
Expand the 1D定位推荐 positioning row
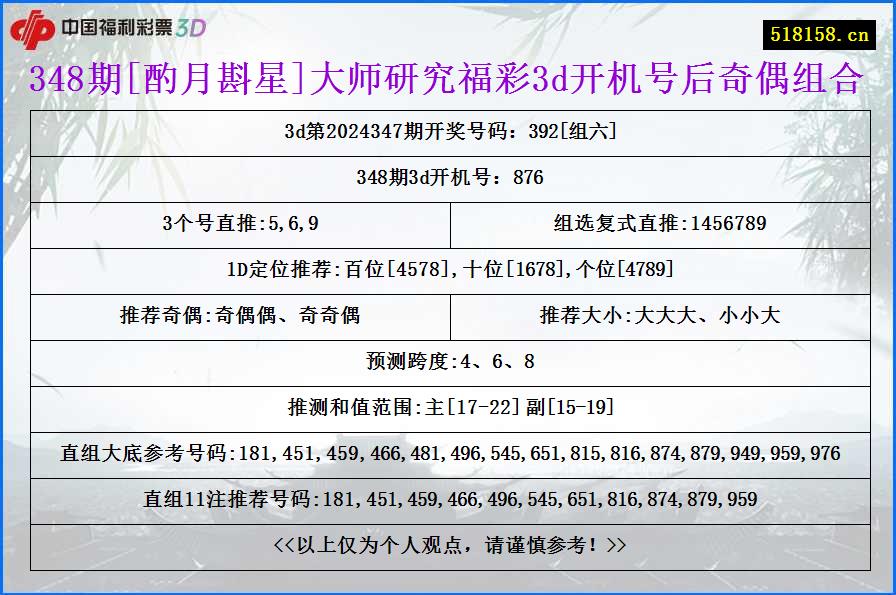tap(448, 271)
